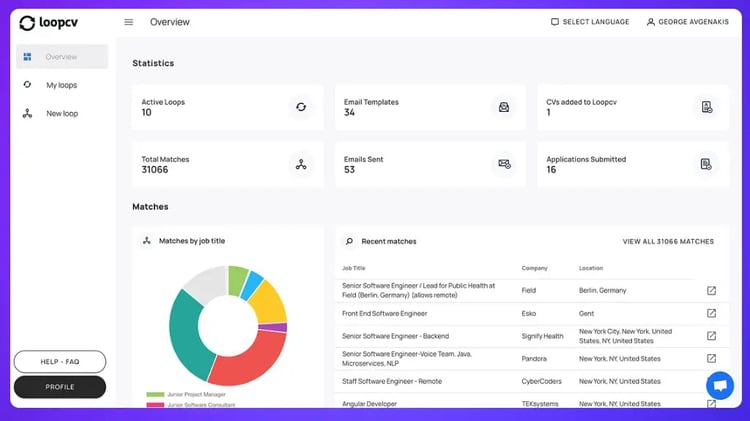Screen dimensions: 750x421
Task: Open the George Avgenakis user menu
Action: pyautogui.click(x=687, y=22)
